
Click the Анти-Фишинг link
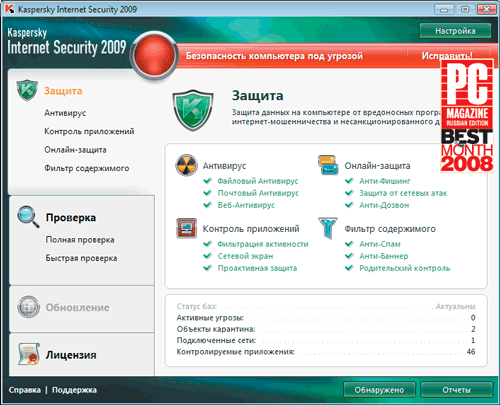(x=385, y=181)
